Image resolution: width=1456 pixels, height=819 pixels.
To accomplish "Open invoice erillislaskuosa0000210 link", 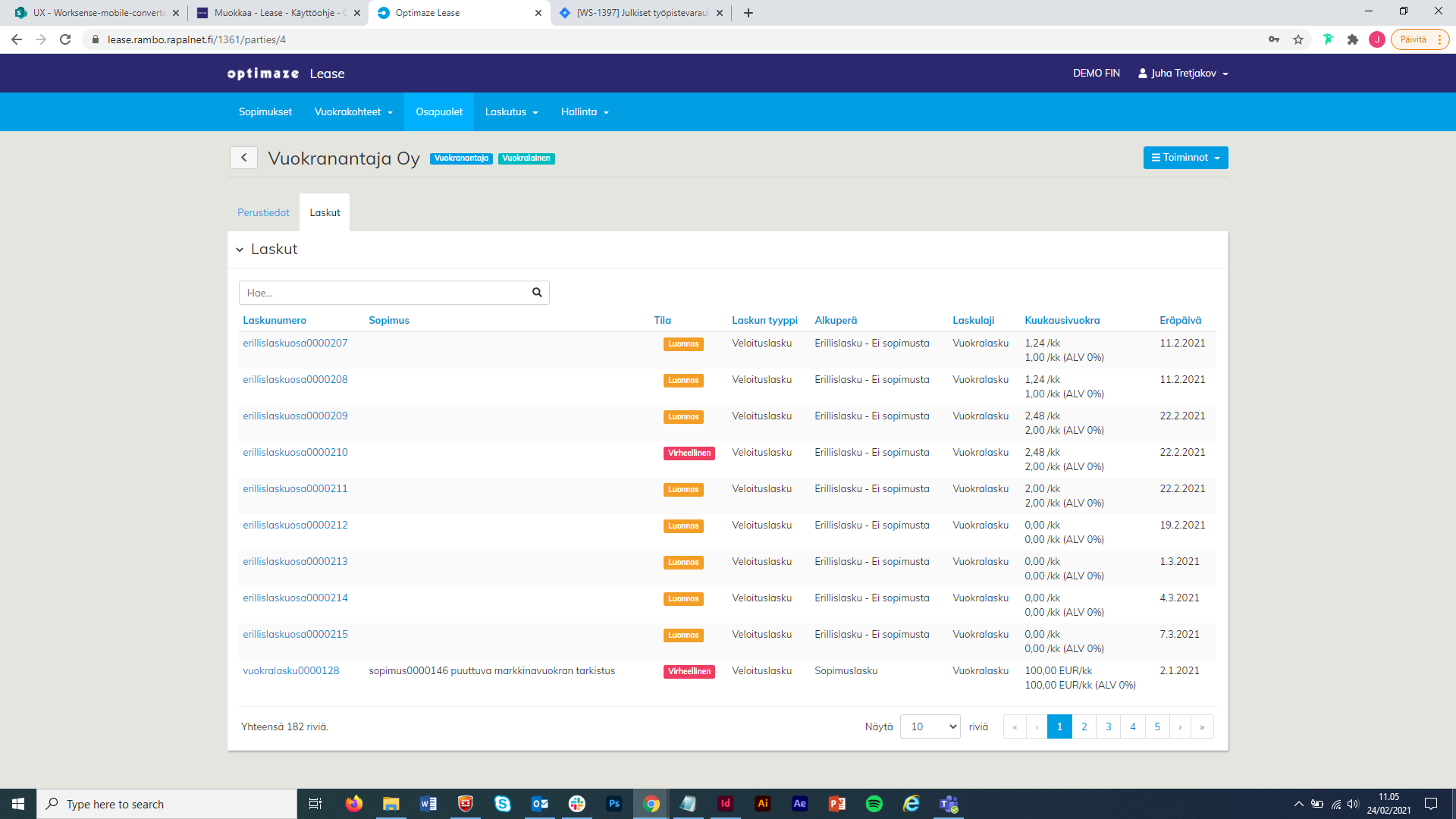I will coord(295,453).
